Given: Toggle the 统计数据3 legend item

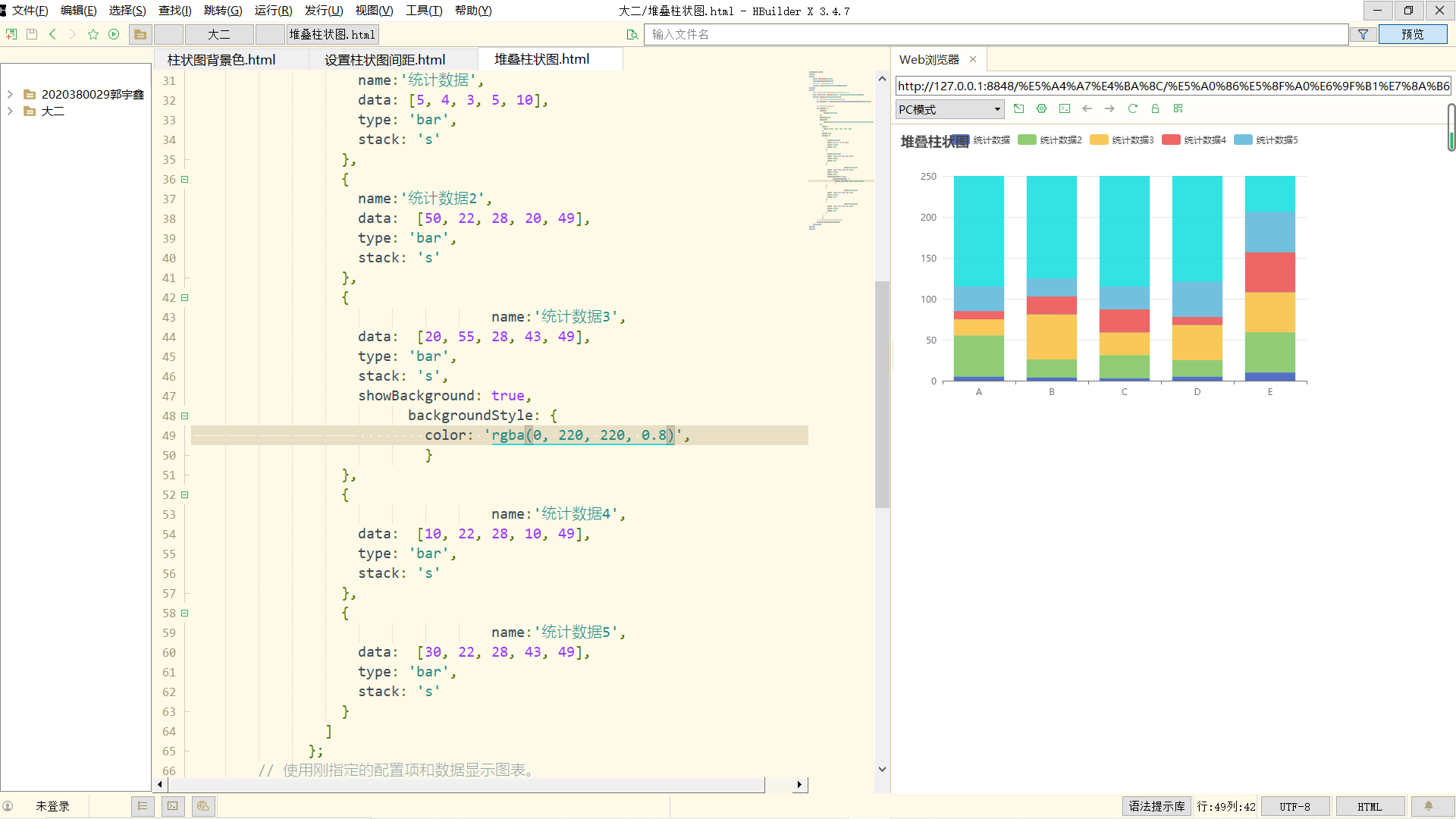Looking at the screenshot, I should (1122, 140).
